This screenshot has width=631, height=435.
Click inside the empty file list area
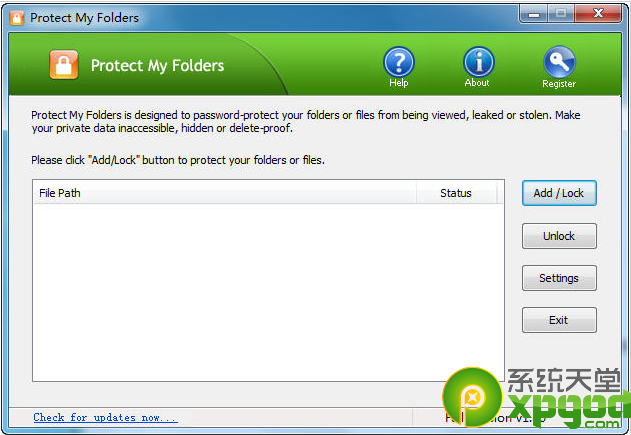pyautogui.click(x=268, y=292)
